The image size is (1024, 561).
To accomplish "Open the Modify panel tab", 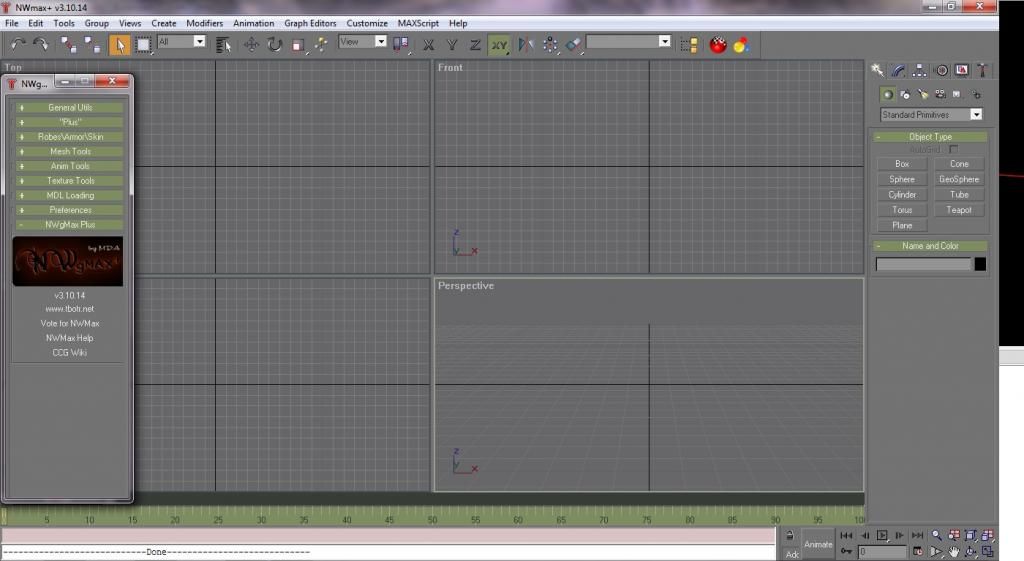I will click(x=898, y=70).
